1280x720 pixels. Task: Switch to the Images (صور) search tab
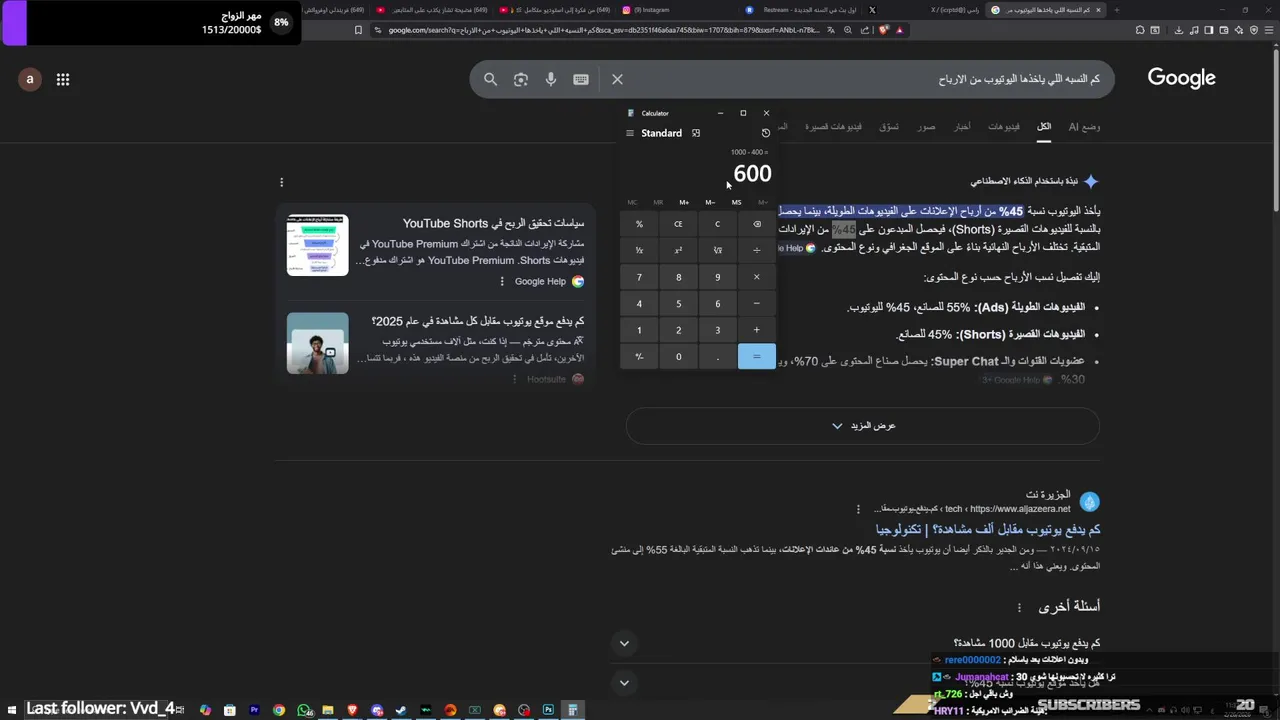click(x=927, y=127)
